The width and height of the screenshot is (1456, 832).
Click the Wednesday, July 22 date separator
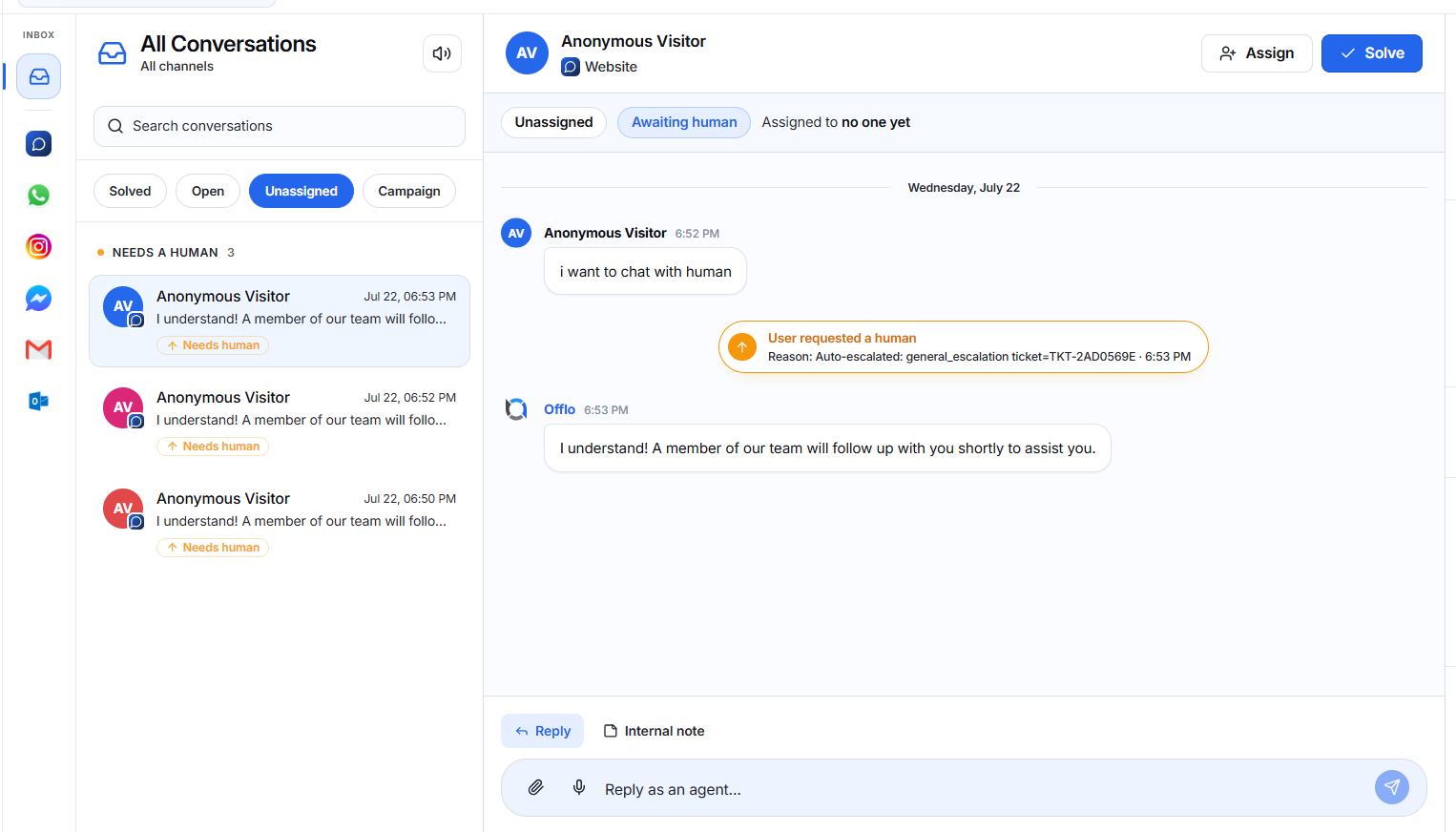pyautogui.click(x=964, y=188)
